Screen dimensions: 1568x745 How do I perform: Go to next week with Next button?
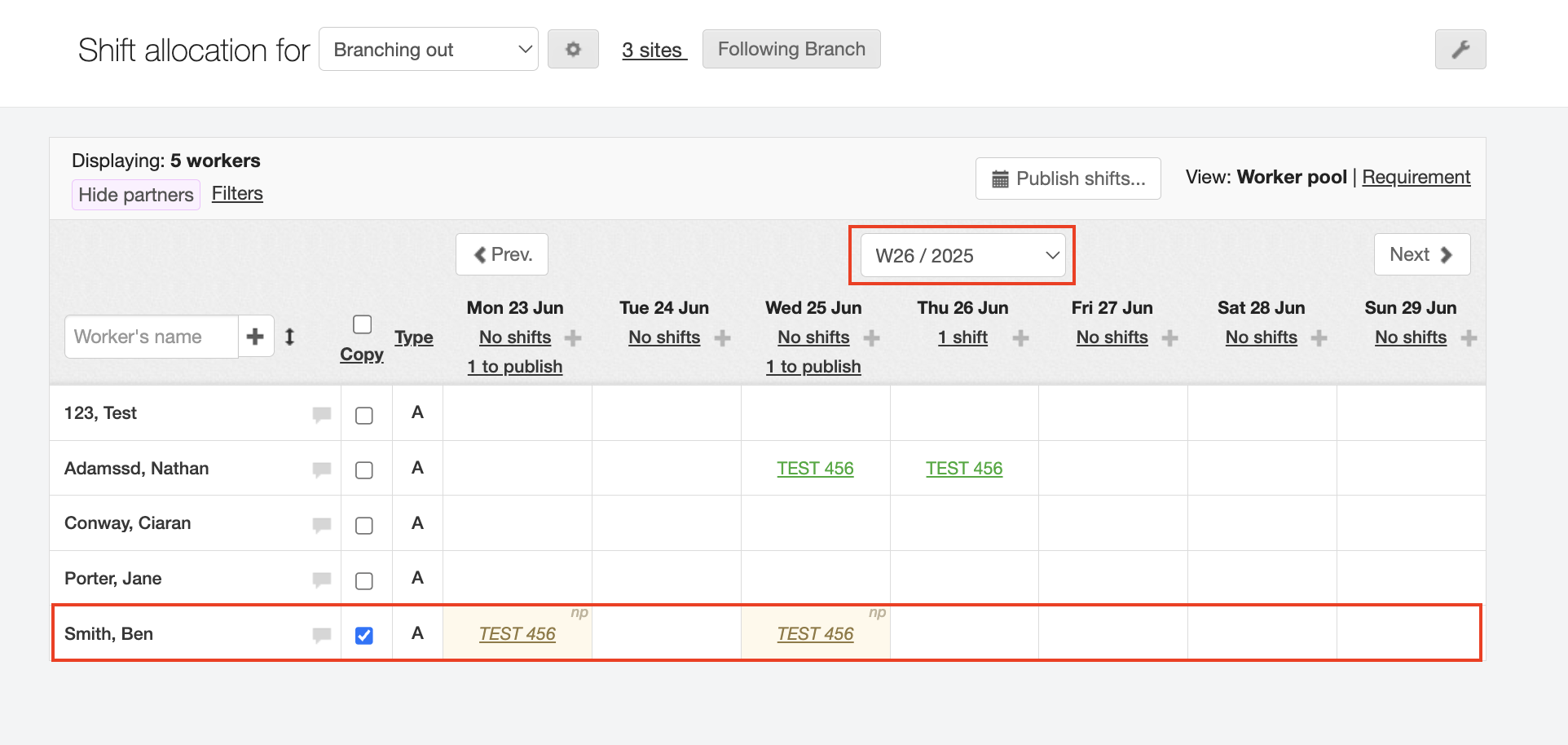click(1421, 255)
